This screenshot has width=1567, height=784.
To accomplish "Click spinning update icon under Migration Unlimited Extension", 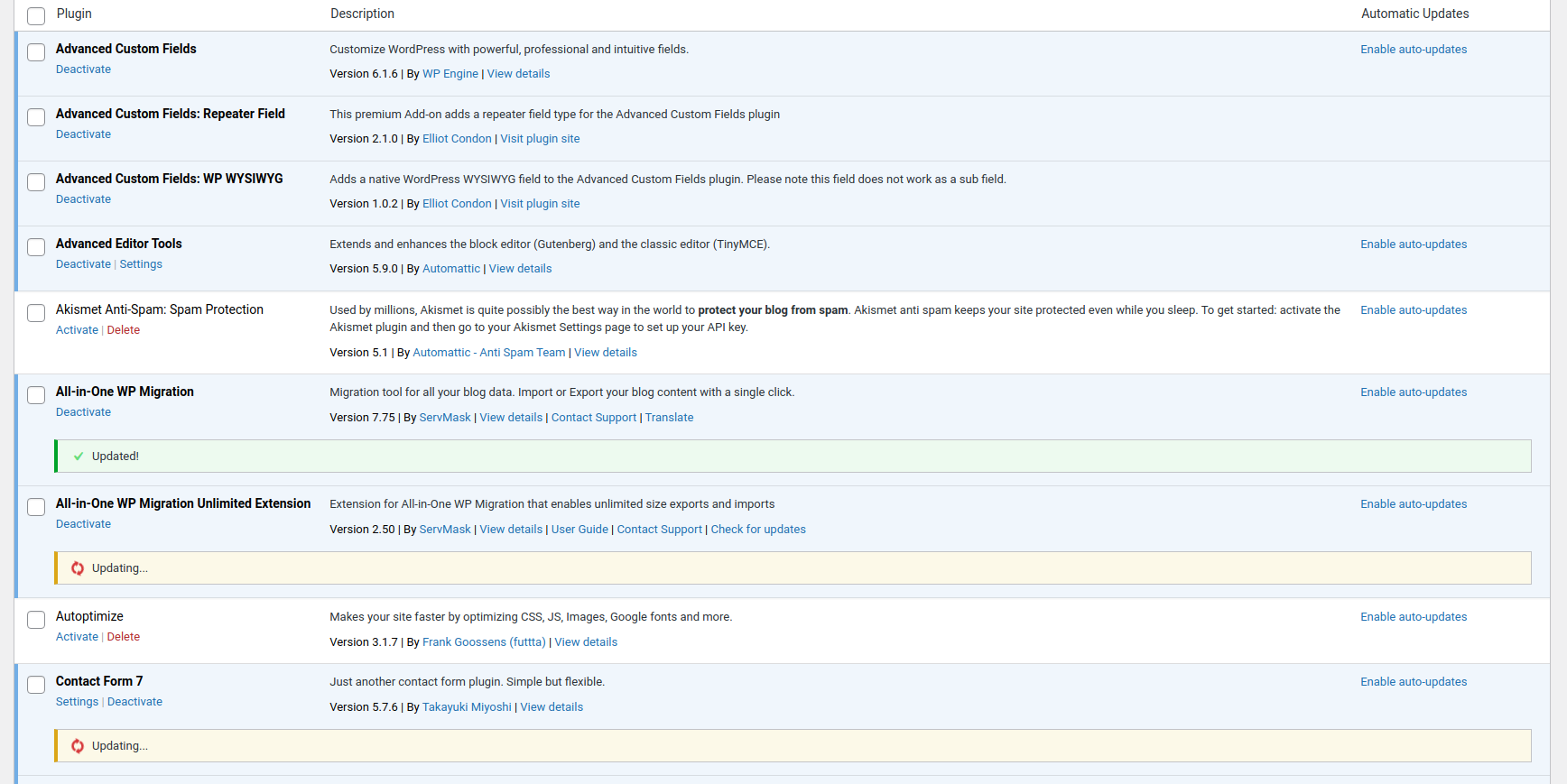I will tap(78, 568).
